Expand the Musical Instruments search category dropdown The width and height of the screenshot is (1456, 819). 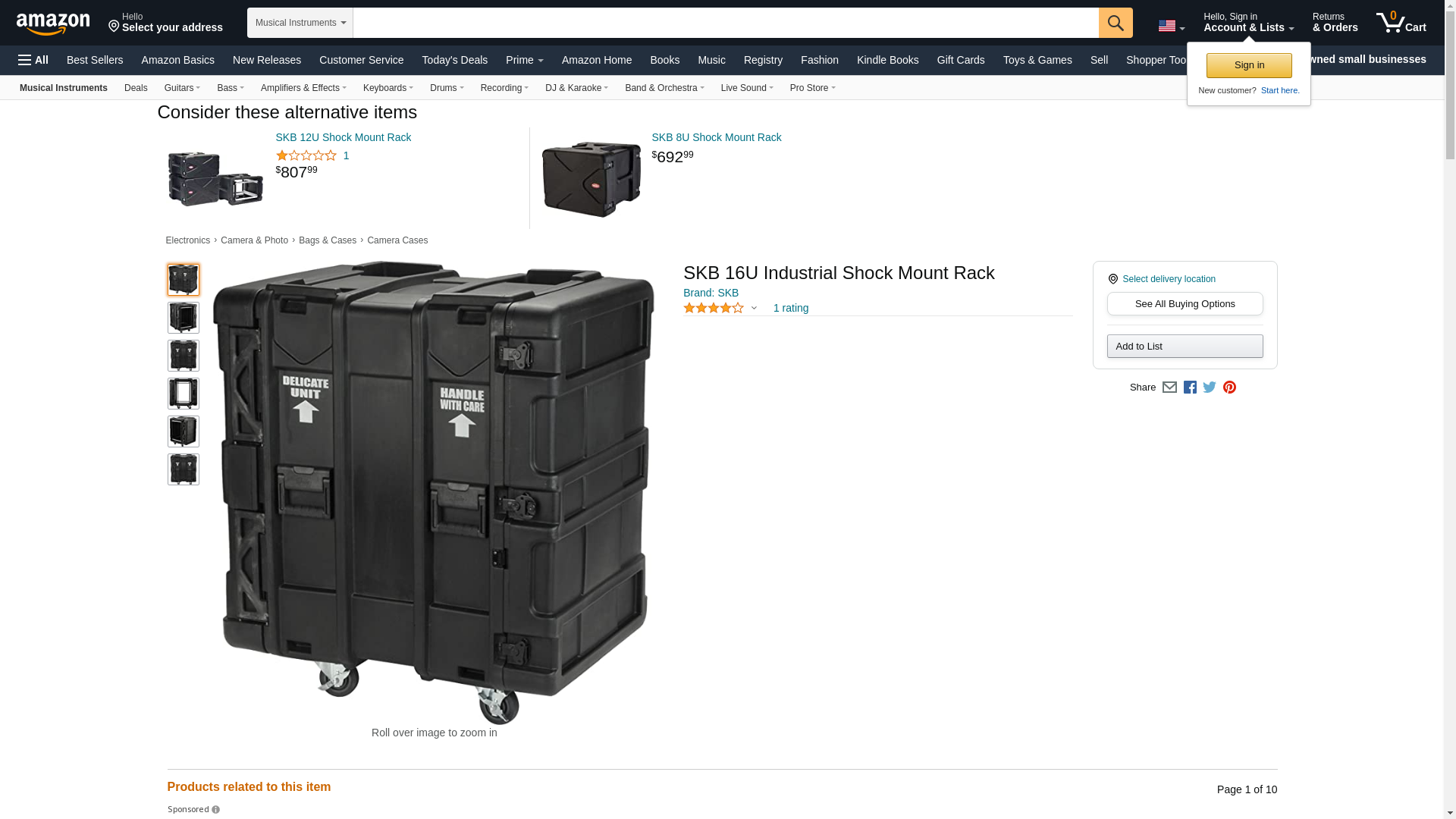(300, 23)
